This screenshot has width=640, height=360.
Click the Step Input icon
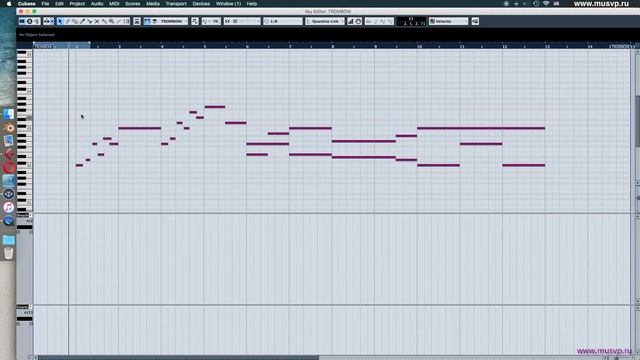351,21
